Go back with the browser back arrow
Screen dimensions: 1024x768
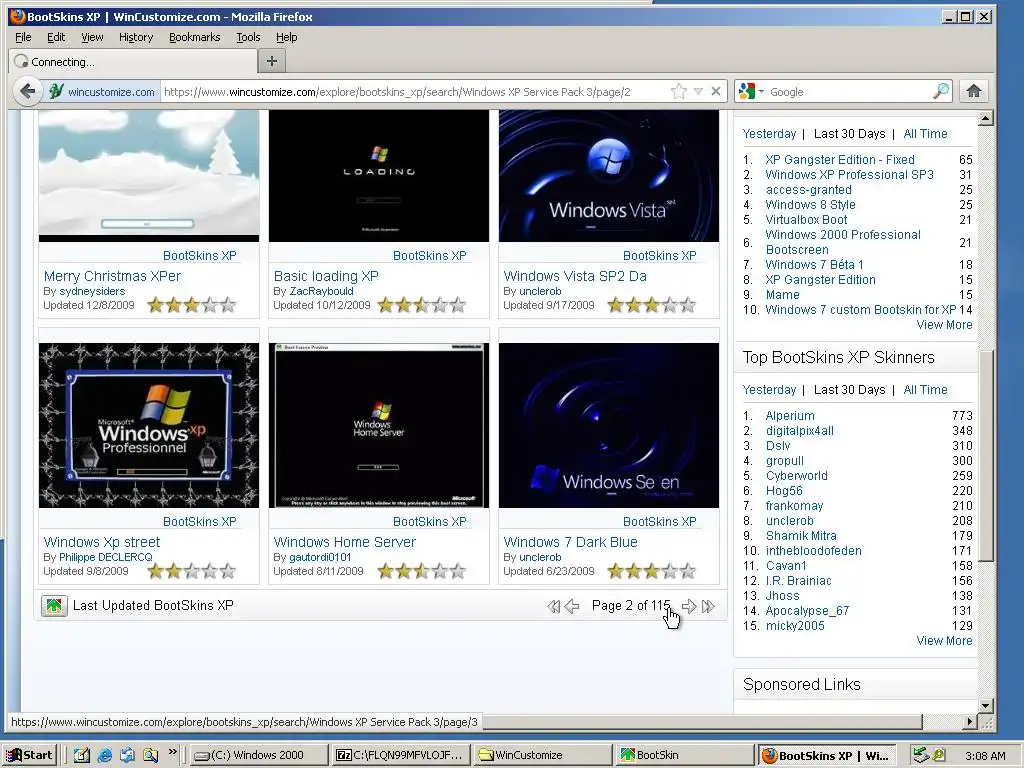[x=27, y=91]
